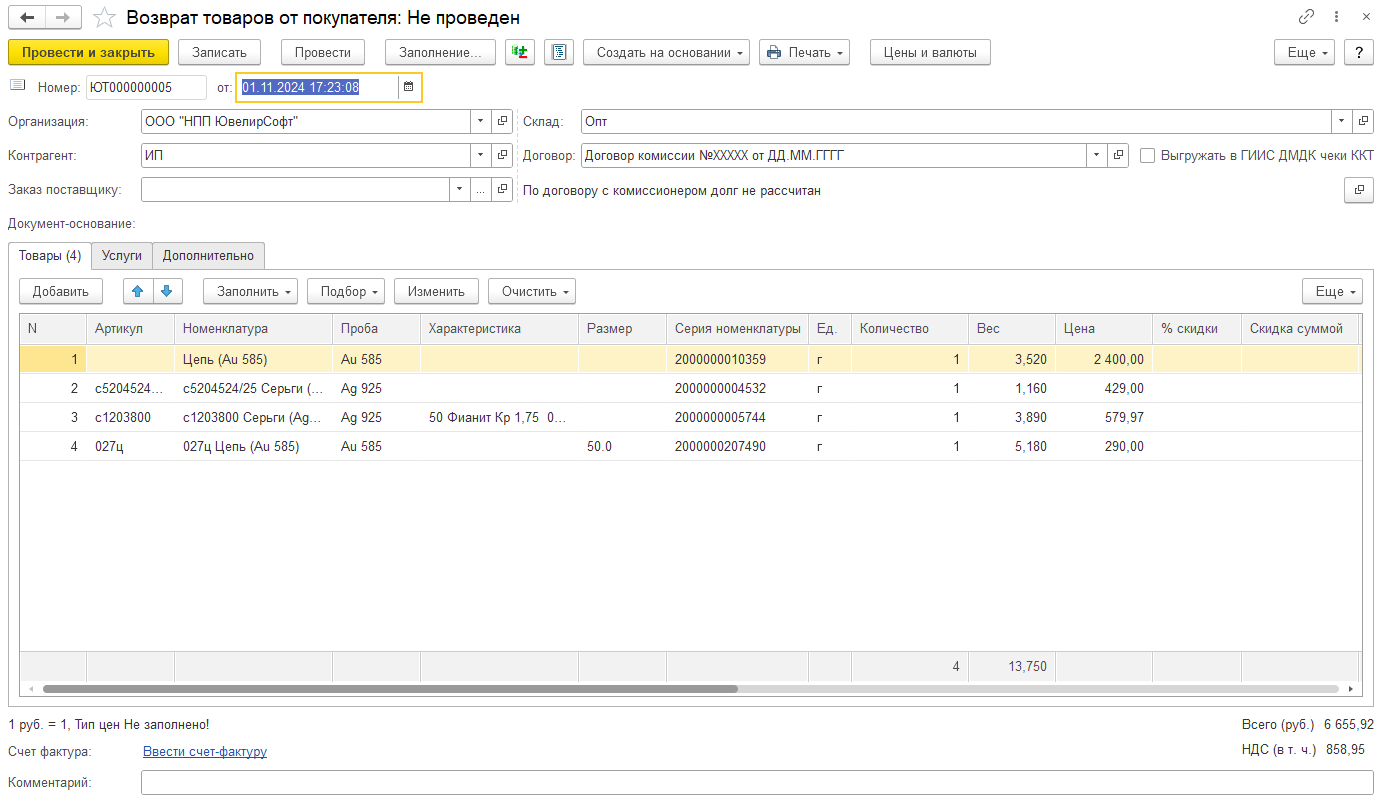Viewport: 1384px width, 800px height.
Task: Add document to favorites with star
Action: pyautogui.click(x=103, y=18)
